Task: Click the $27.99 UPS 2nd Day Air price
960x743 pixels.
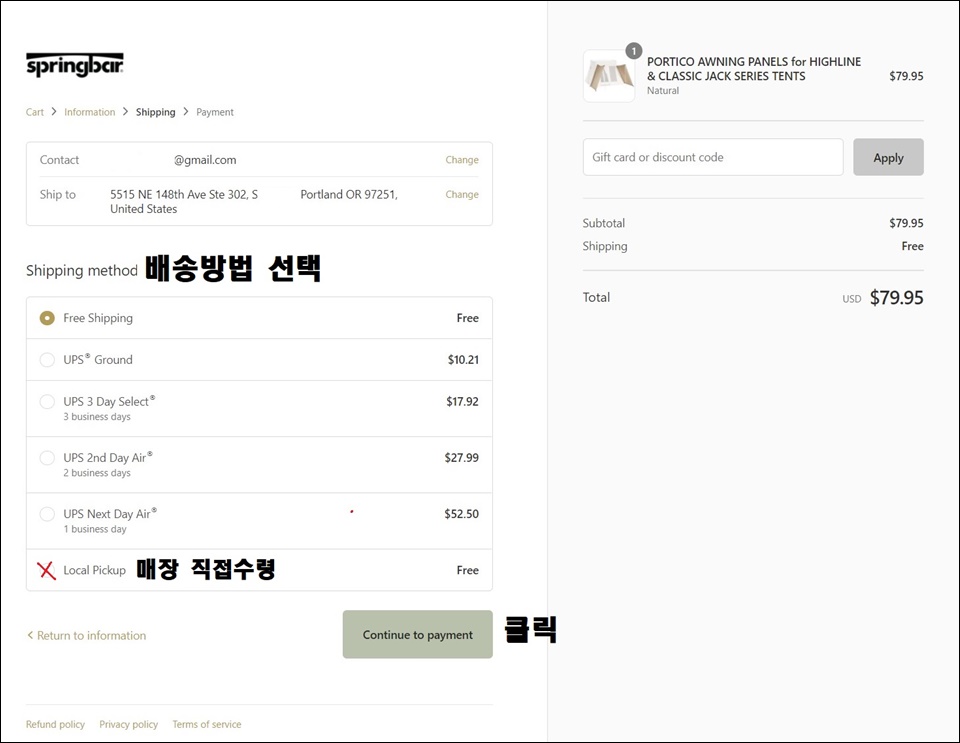Action: [x=462, y=458]
